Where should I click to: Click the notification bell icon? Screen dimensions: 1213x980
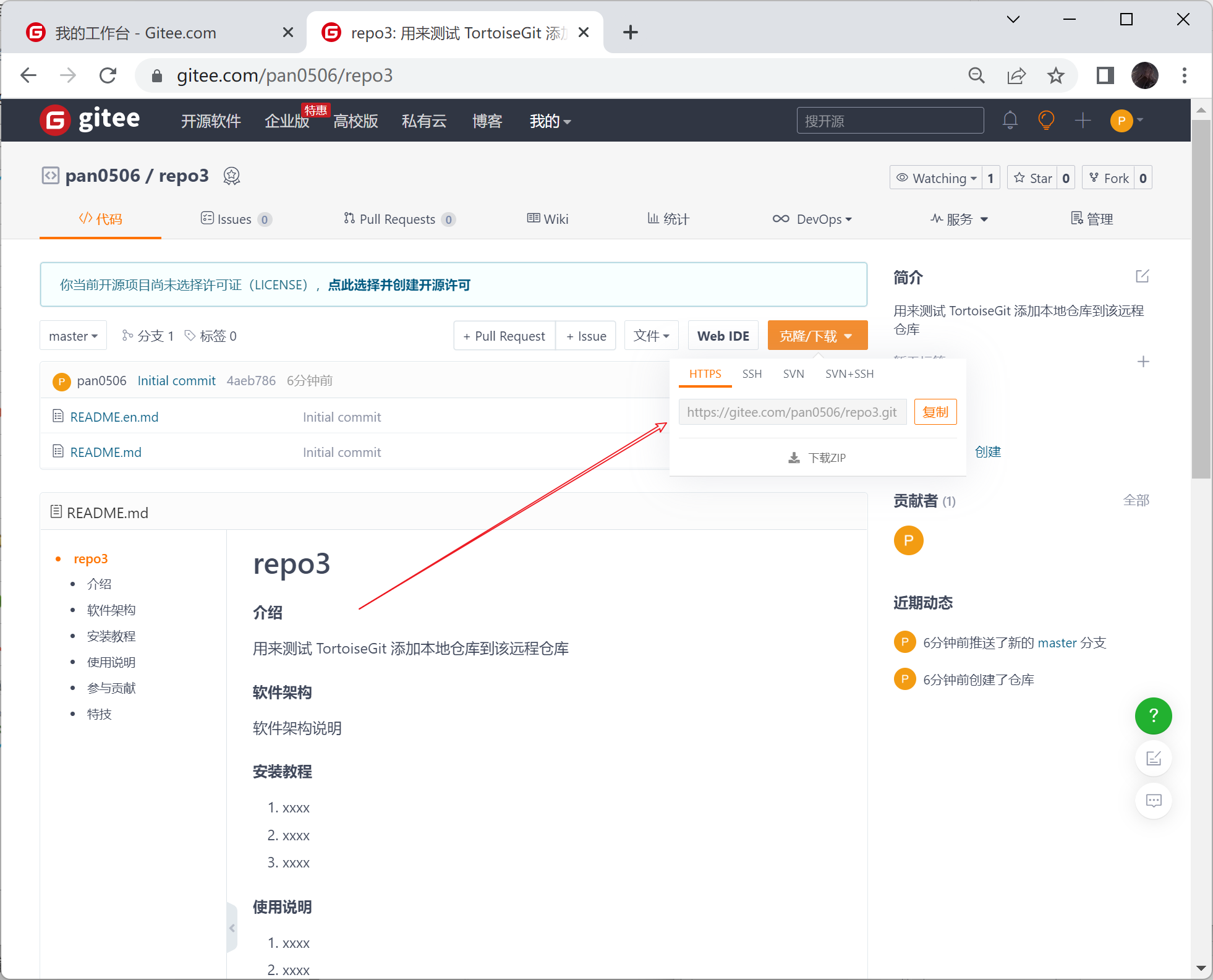coord(1010,120)
